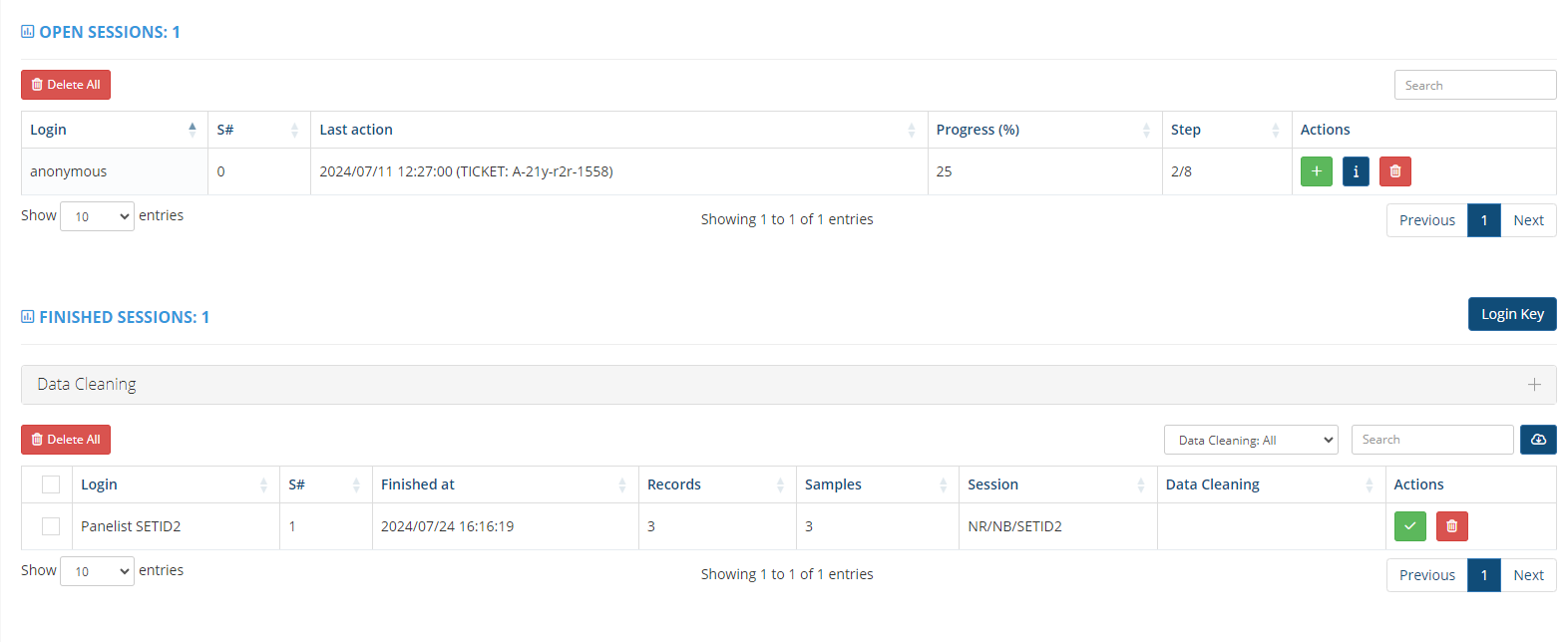Click the open sessions Search field
This screenshot has height=642, width=1568.
point(1474,85)
